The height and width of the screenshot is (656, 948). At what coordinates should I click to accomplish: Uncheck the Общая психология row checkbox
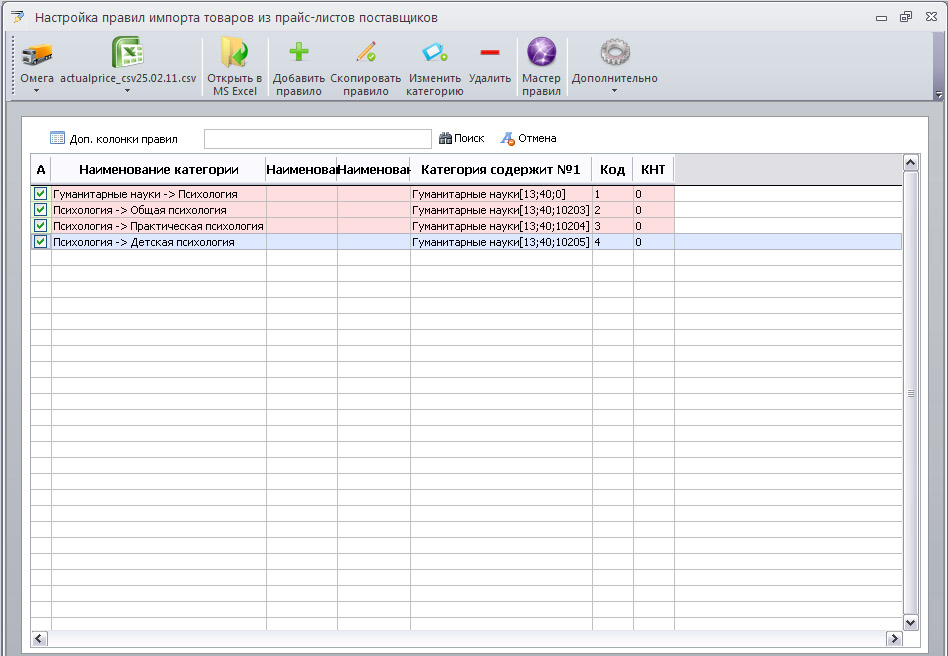pos(41,210)
